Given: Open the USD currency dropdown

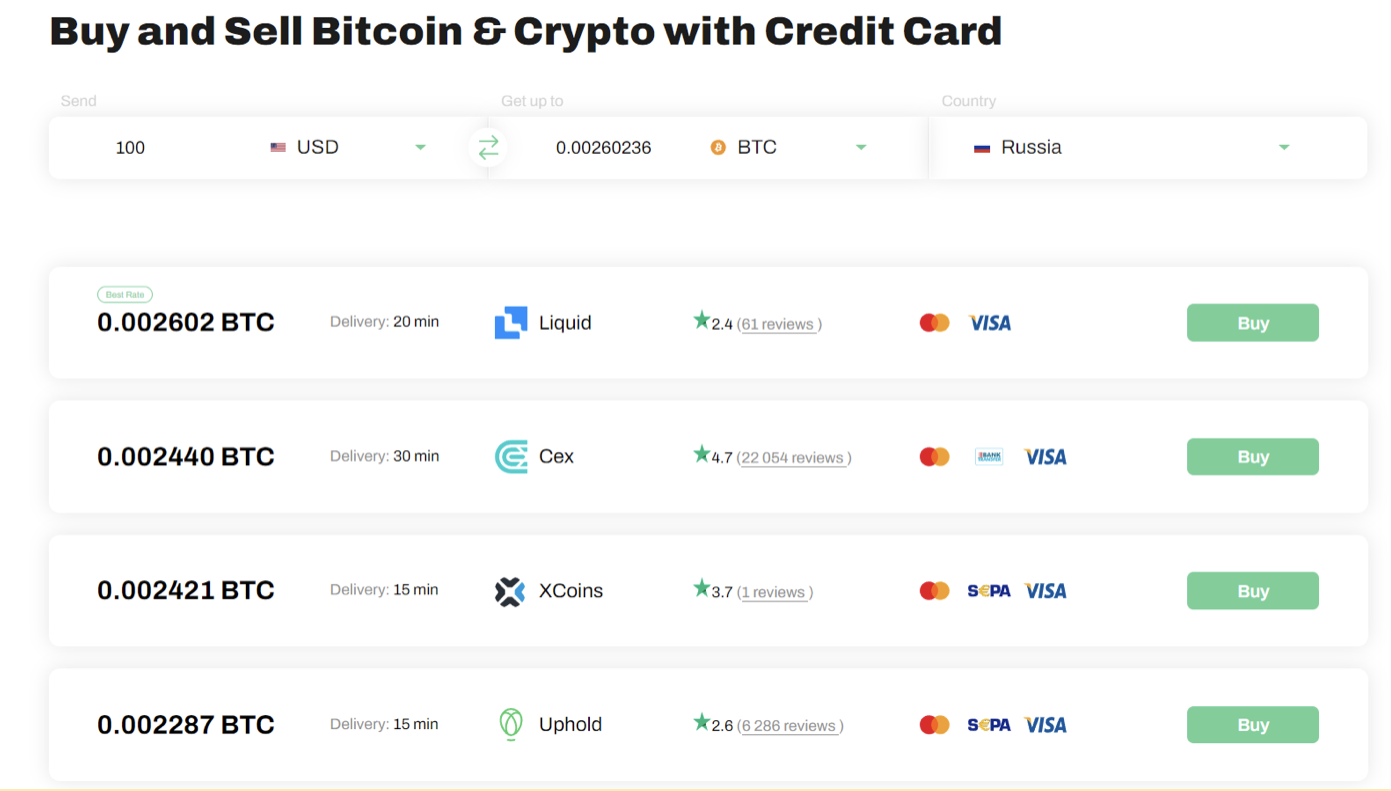Looking at the screenshot, I should [x=420, y=148].
